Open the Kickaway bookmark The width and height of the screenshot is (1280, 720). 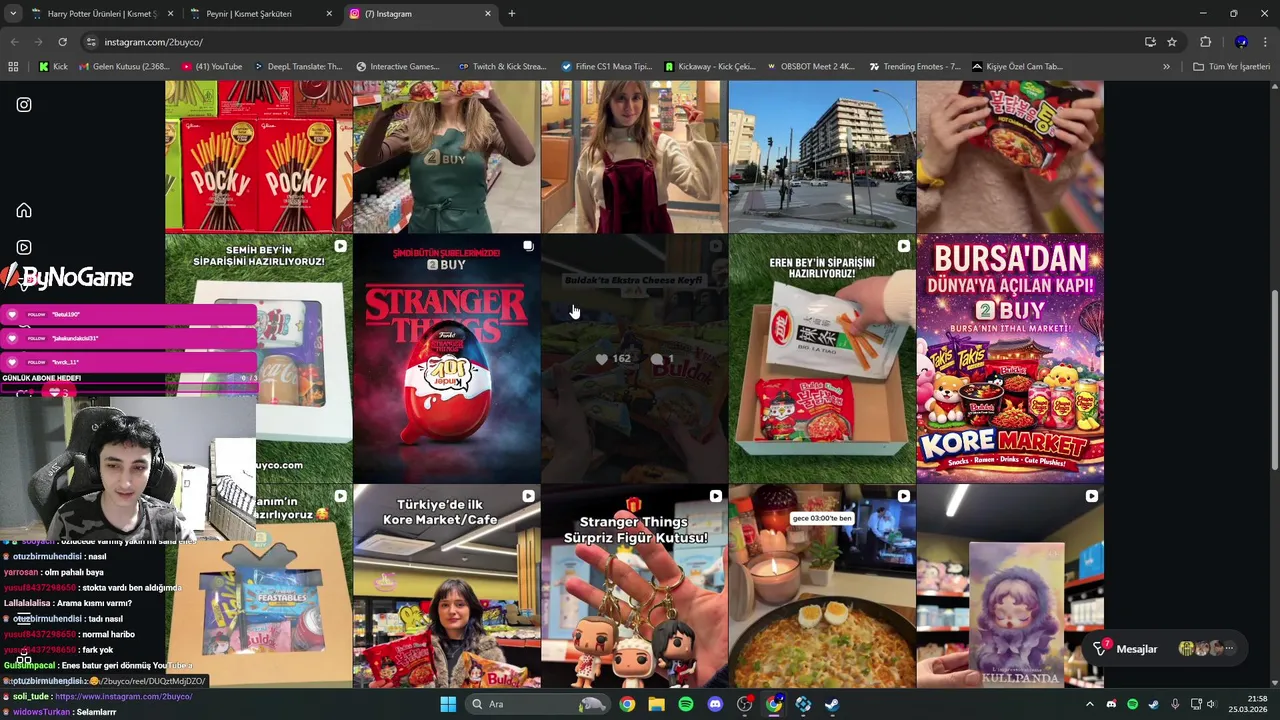tap(710, 67)
